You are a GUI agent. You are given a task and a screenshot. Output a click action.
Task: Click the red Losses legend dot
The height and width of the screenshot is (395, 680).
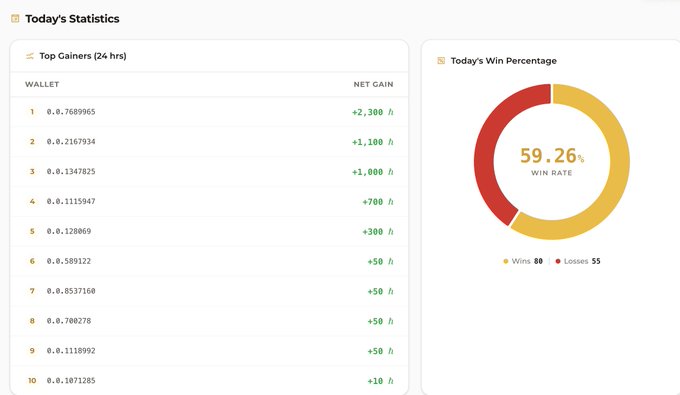pyautogui.click(x=558, y=261)
